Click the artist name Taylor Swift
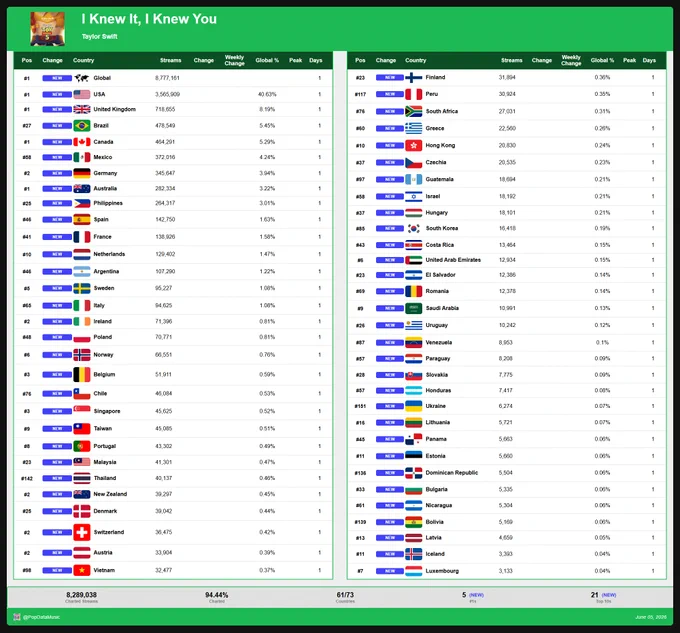This screenshot has height=633, width=680. coord(99,36)
